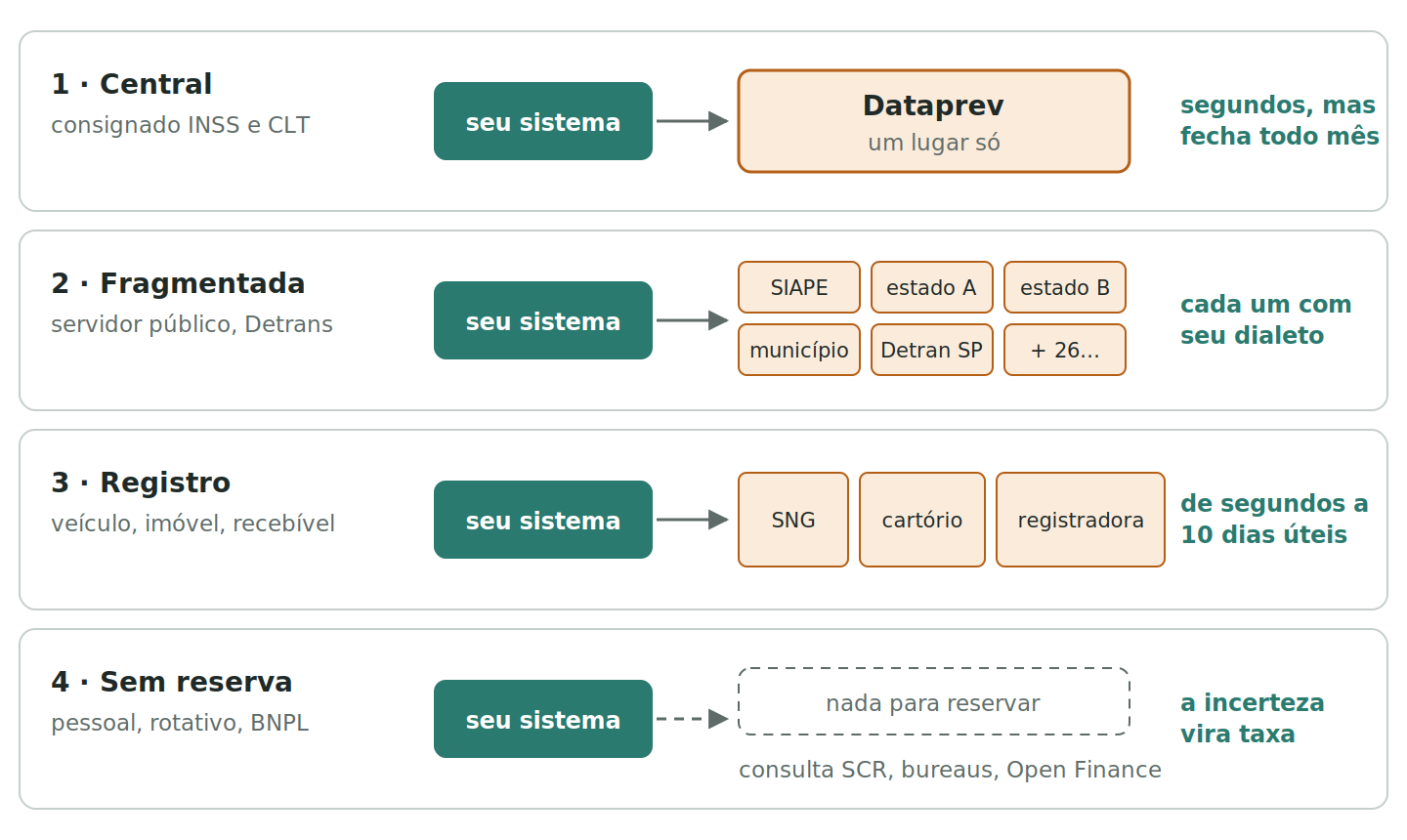
Task: Click the 'veículo, imóvel, recebível' subtitle
Action: [192, 524]
